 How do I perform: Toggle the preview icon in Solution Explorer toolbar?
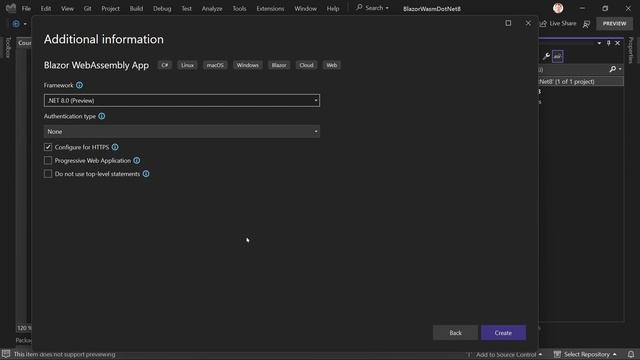(558, 56)
